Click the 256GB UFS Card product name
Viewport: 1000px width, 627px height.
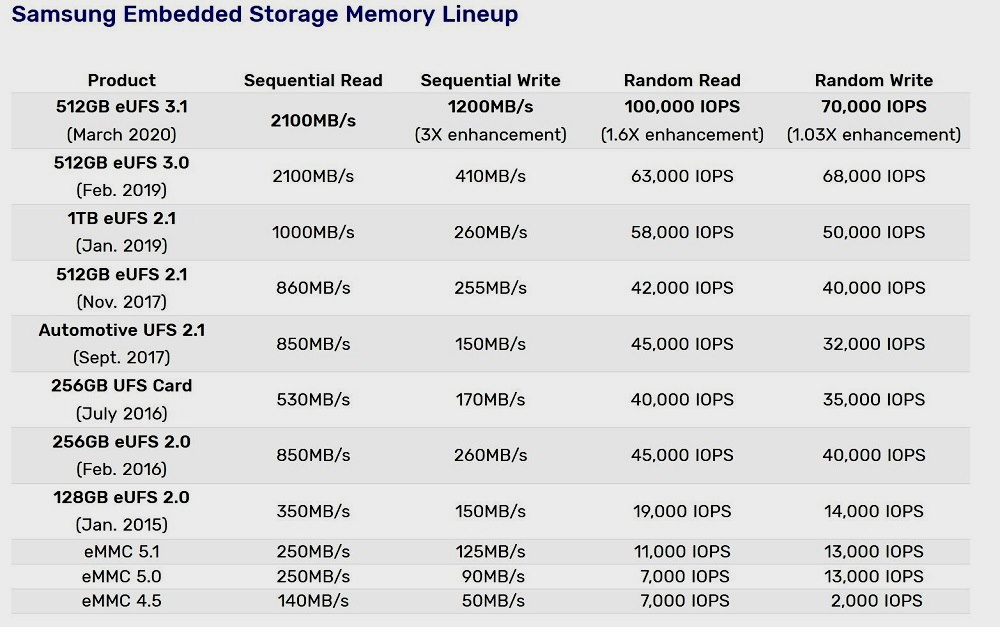(x=122, y=386)
